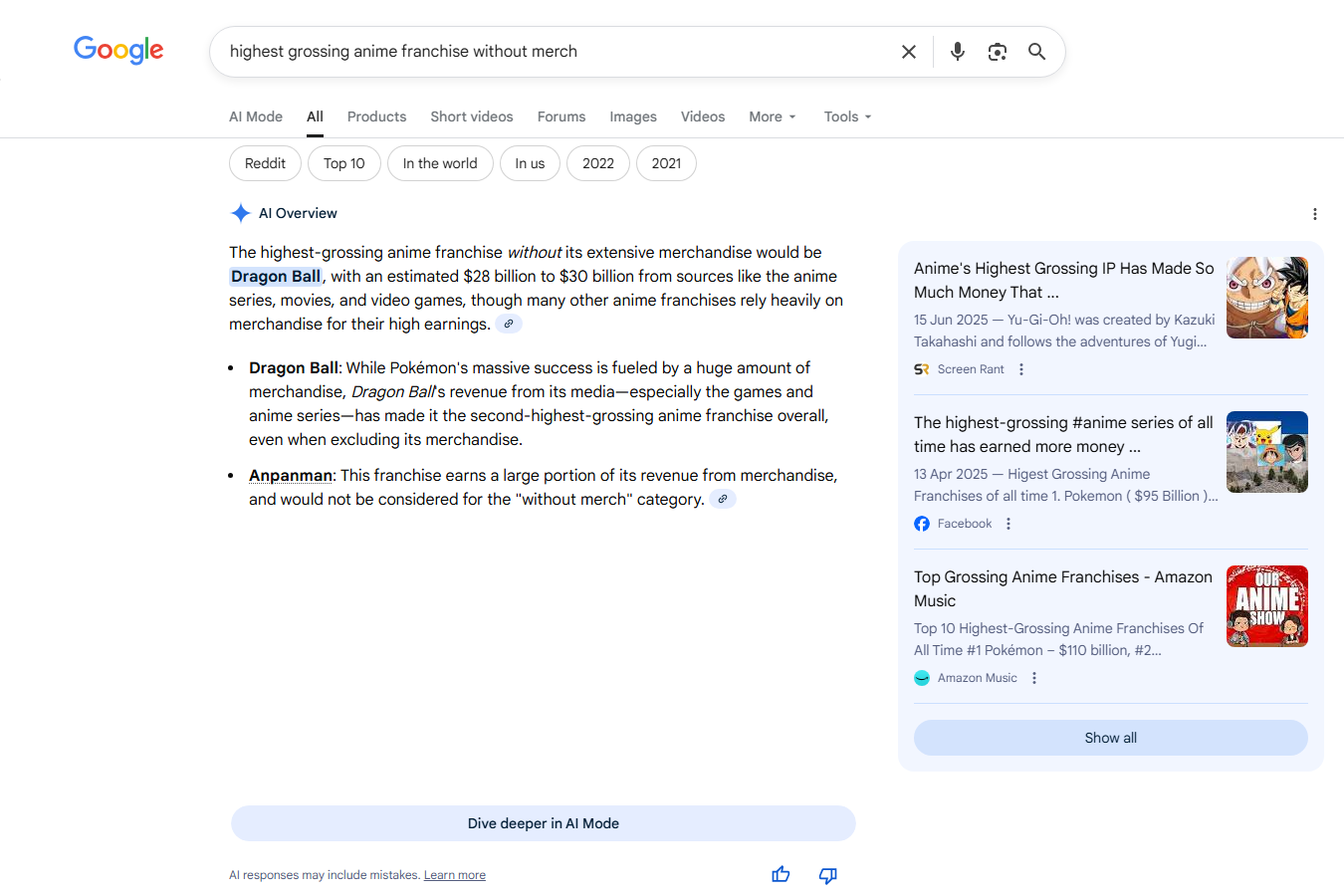Select the 'In the world' chip
The height and width of the screenshot is (896, 1344).
pos(440,163)
